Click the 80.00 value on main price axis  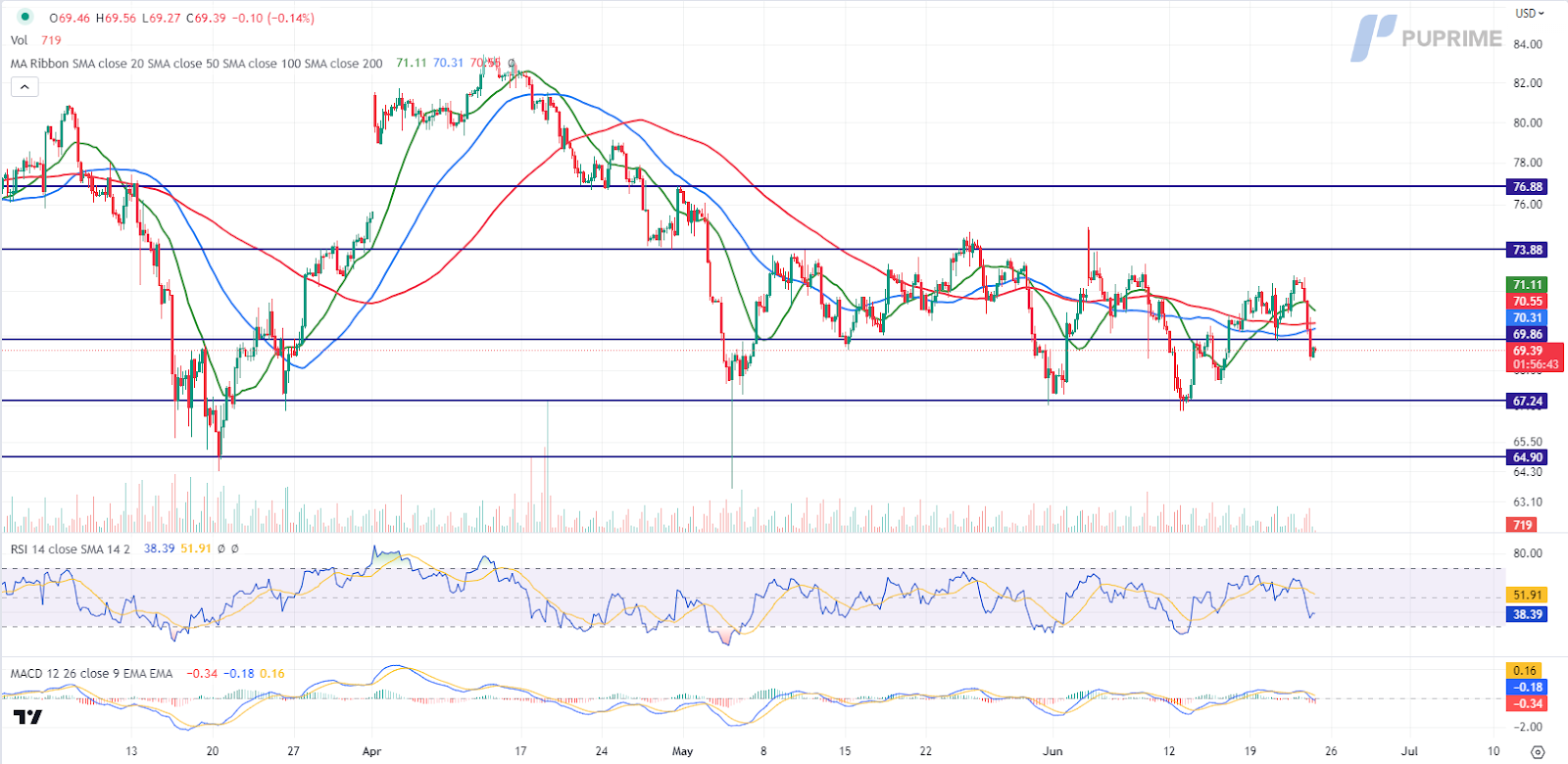(x=1528, y=122)
